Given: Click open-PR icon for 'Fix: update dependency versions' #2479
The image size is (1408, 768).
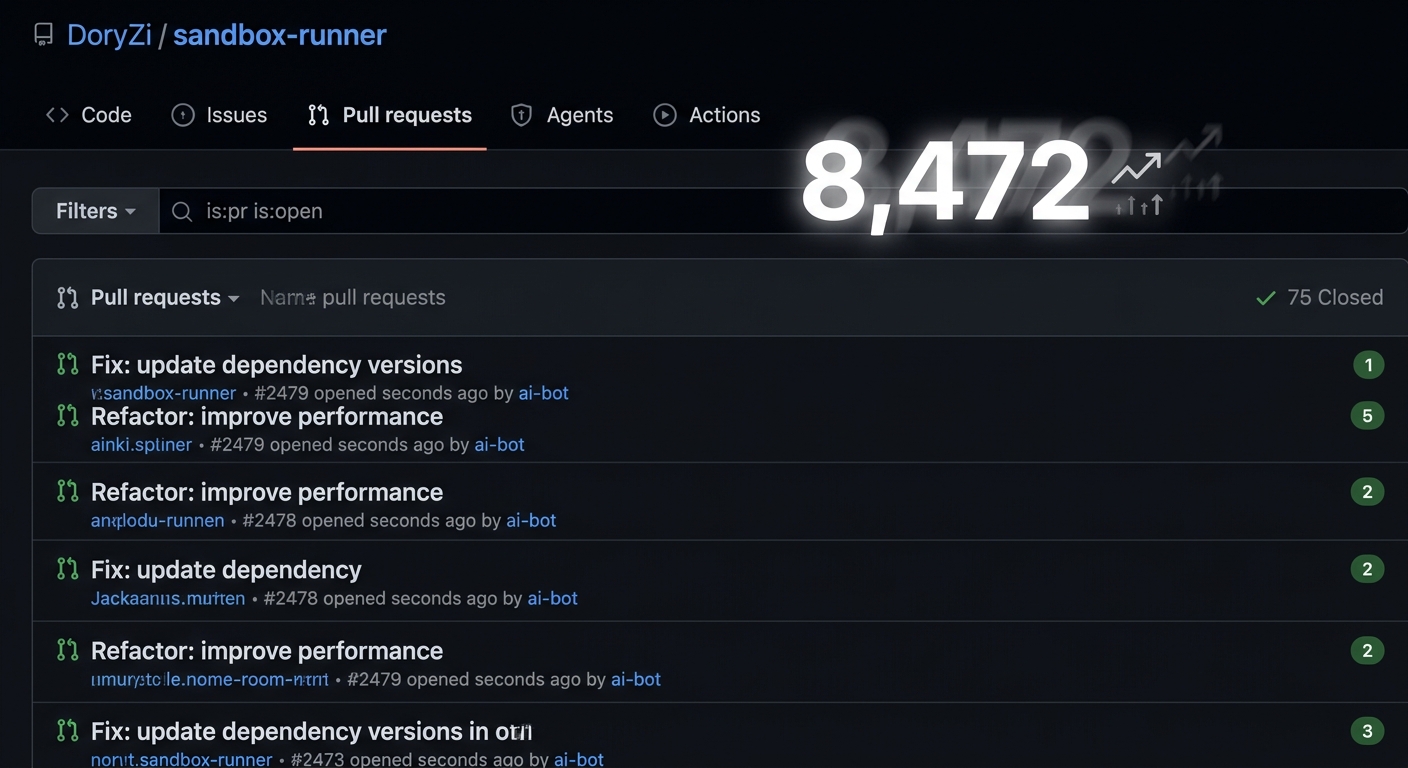Looking at the screenshot, I should [67, 364].
